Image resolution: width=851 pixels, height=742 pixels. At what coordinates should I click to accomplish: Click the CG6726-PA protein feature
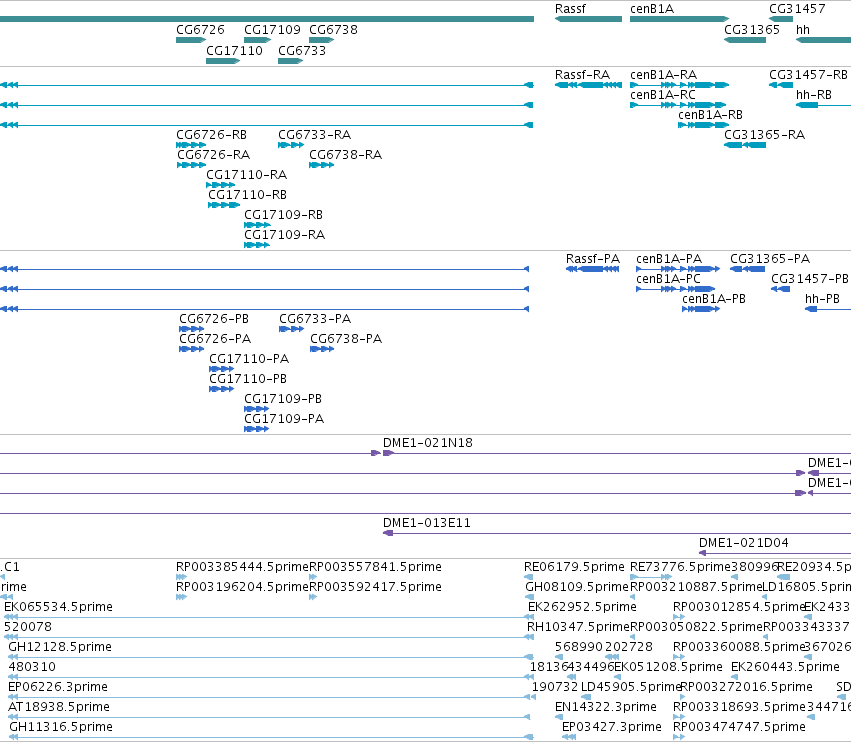192,350
